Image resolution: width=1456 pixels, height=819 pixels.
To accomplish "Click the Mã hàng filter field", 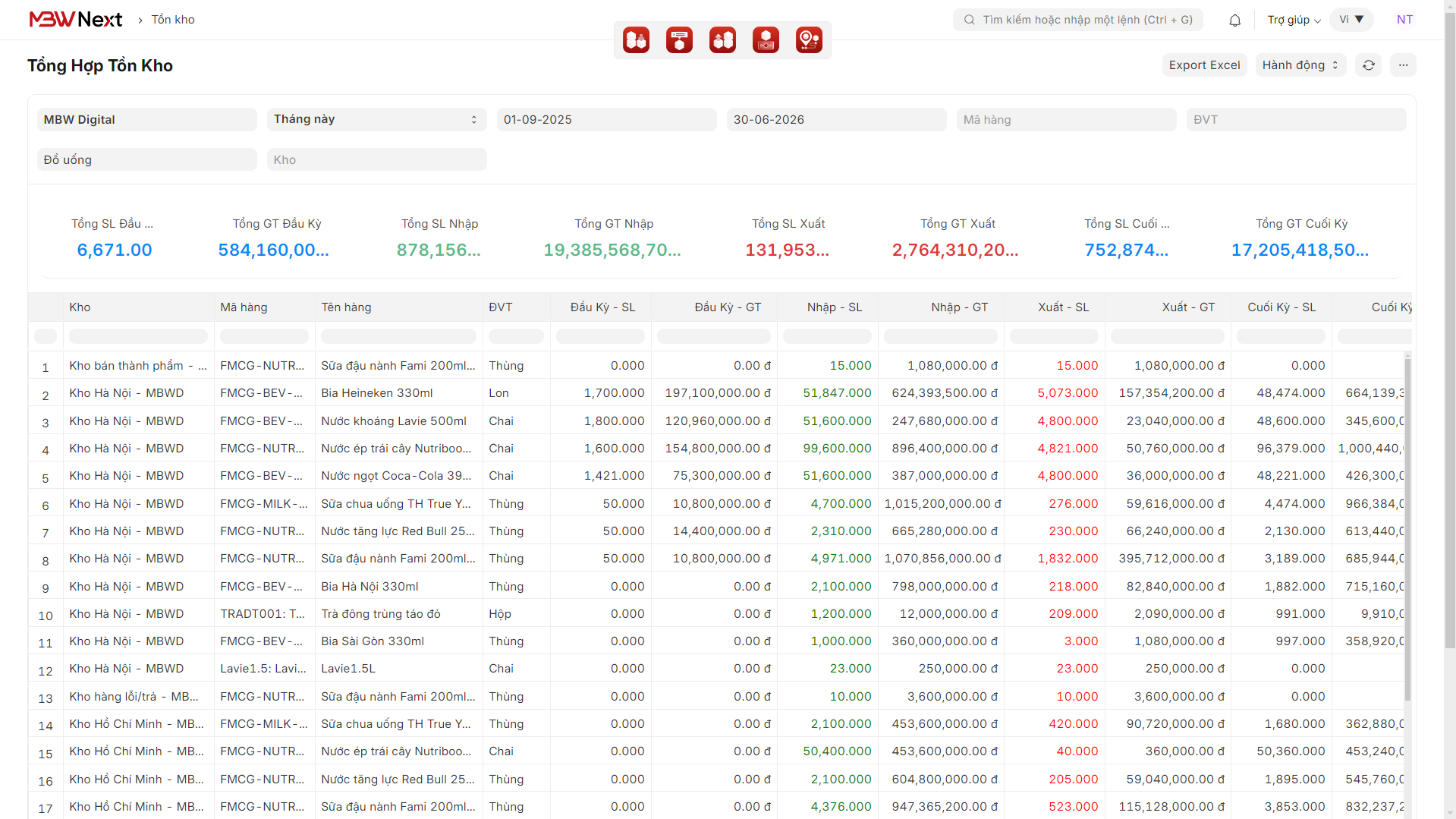I will (1066, 119).
